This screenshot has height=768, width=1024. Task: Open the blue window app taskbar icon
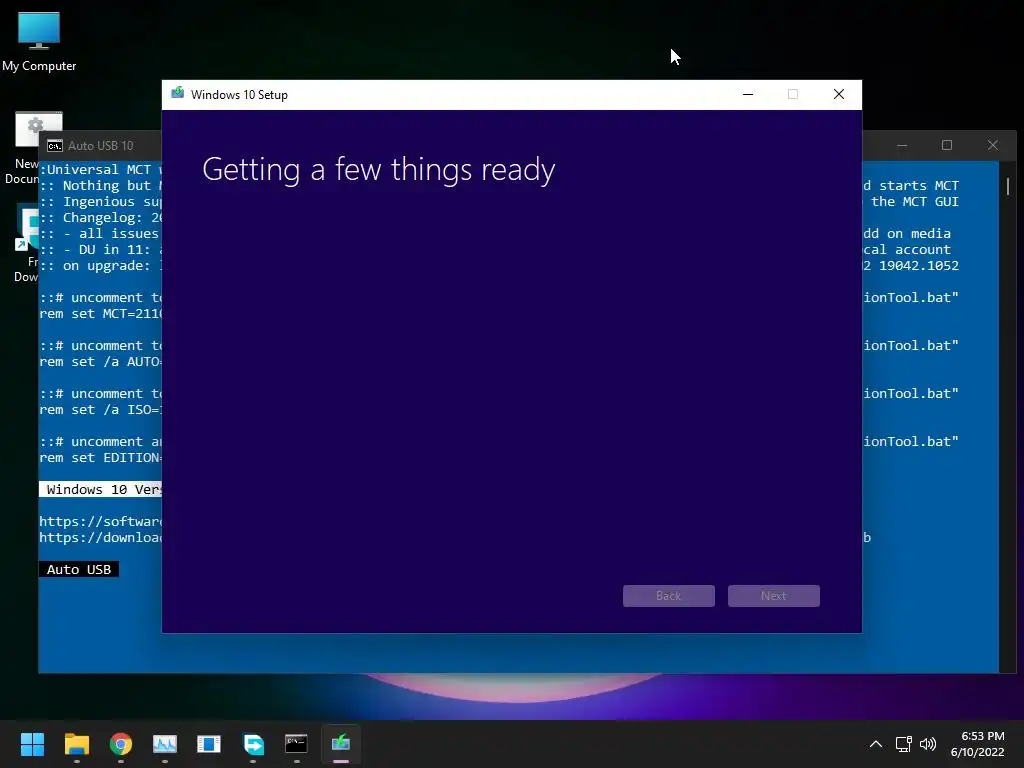(x=209, y=744)
